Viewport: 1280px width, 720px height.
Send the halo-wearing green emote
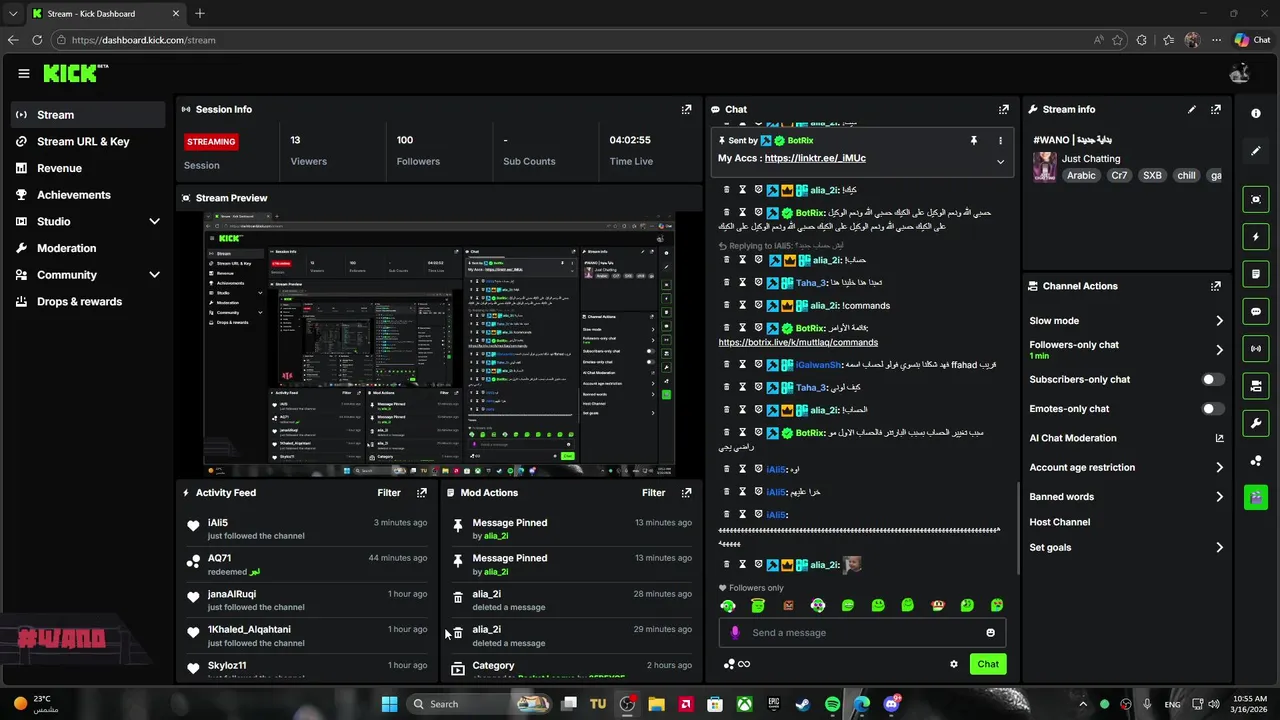coord(758,605)
